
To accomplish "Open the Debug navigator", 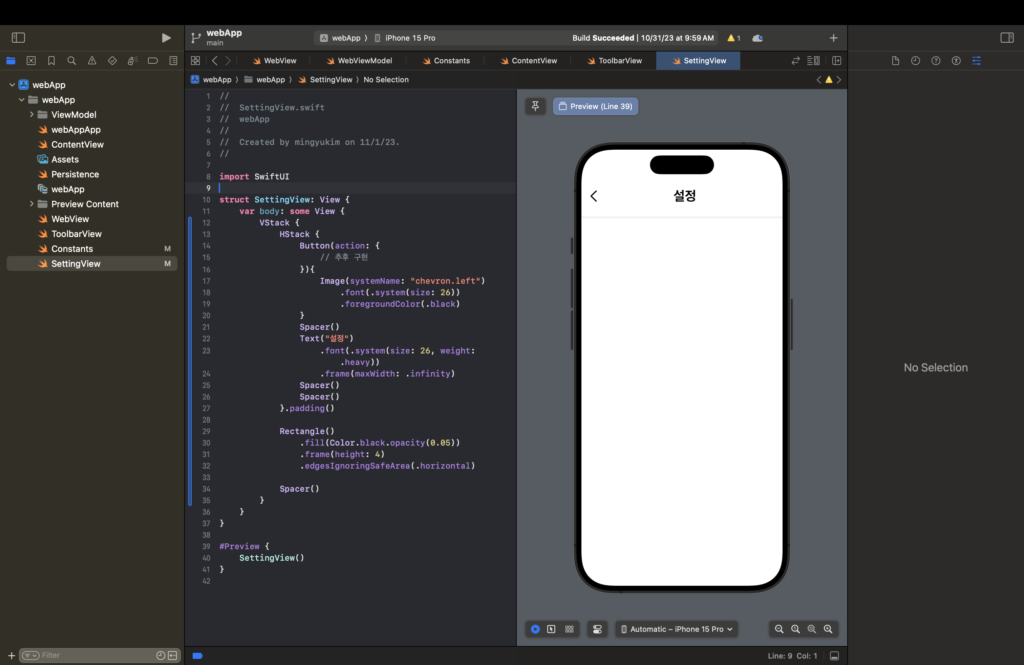I will 133,61.
